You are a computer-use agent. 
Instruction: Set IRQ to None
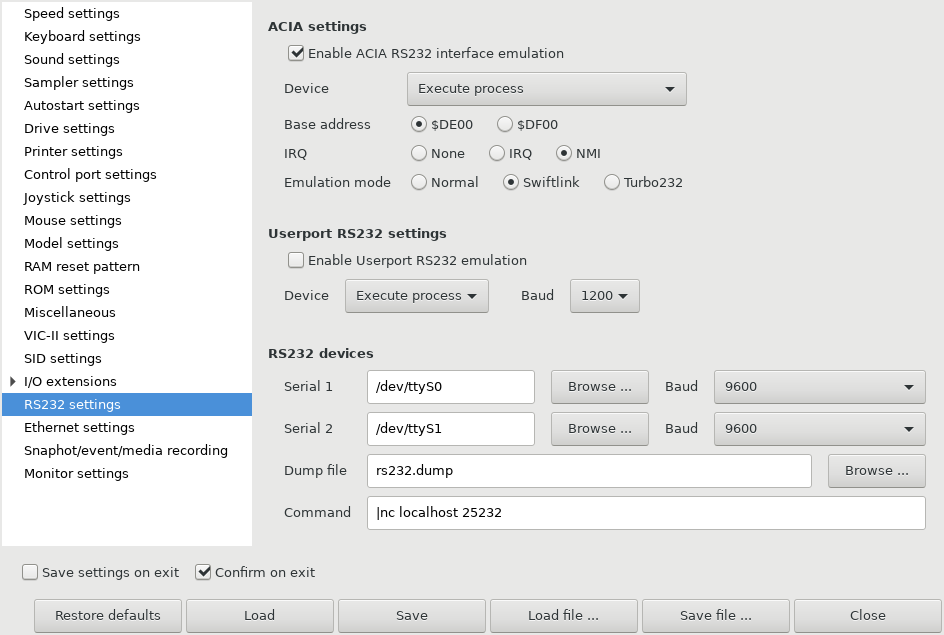click(x=418, y=153)
